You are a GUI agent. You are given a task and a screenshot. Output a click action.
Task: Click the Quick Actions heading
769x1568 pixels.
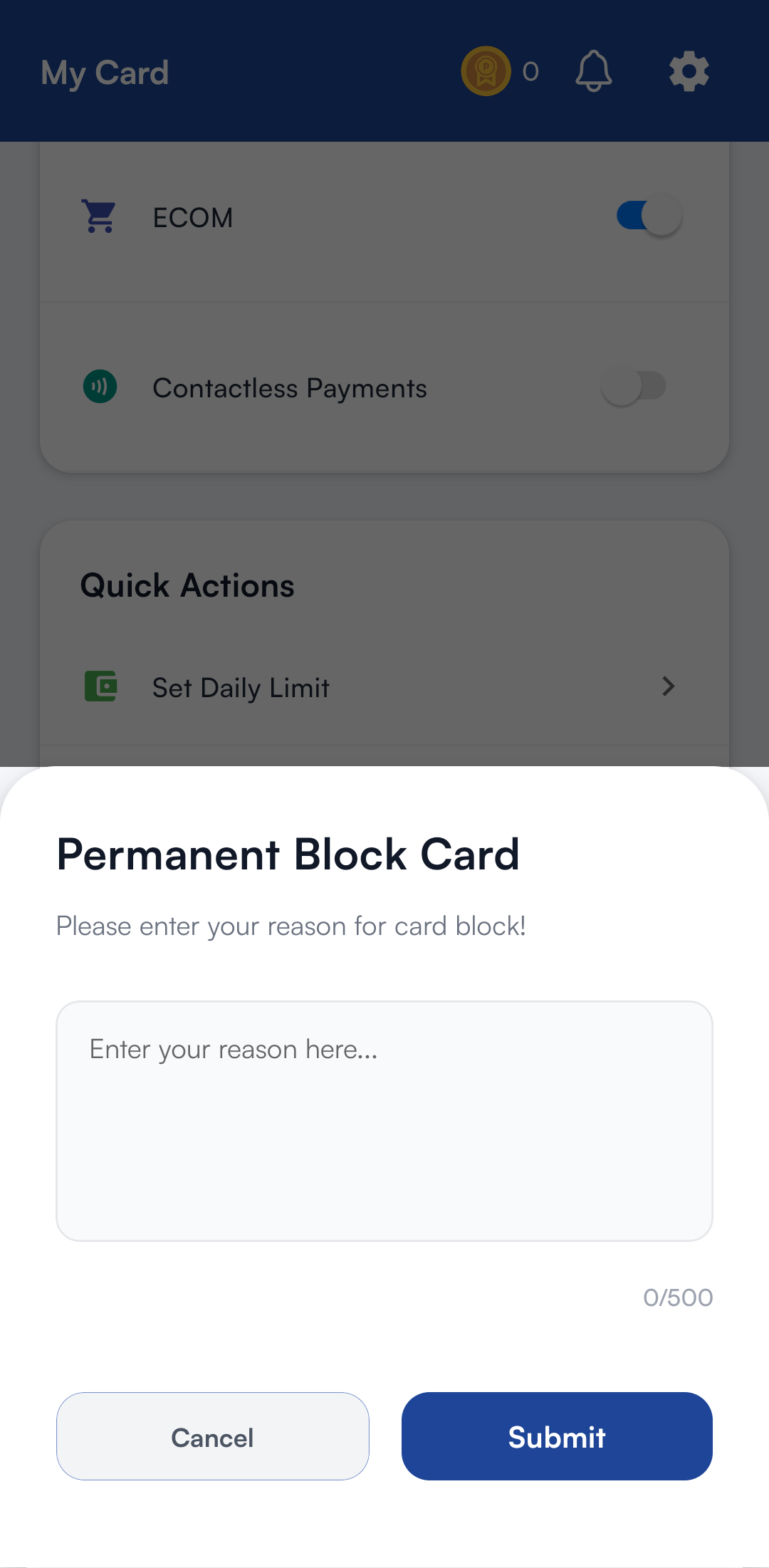(187, 585)
